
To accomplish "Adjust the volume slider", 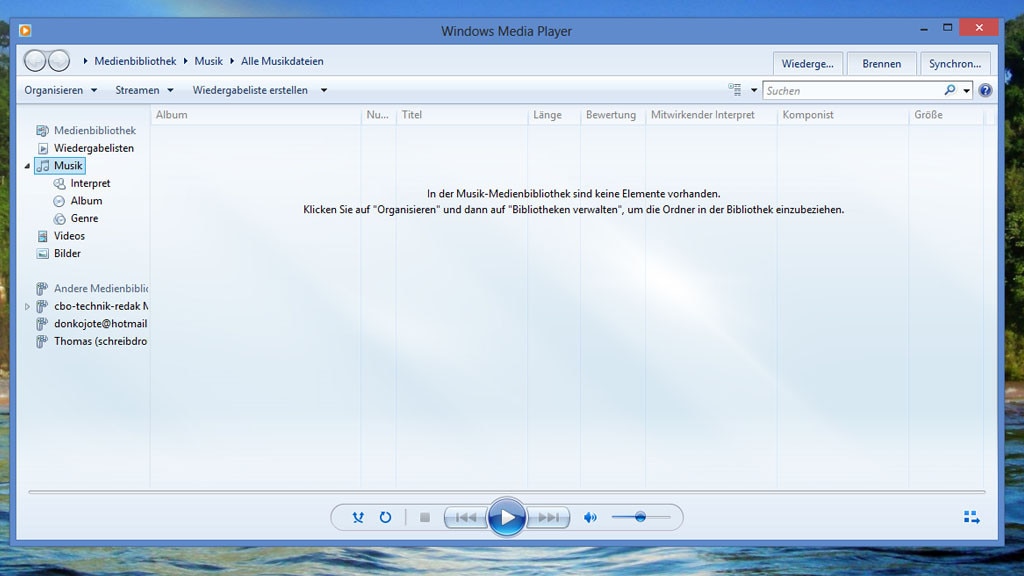I will coord(640,517).
